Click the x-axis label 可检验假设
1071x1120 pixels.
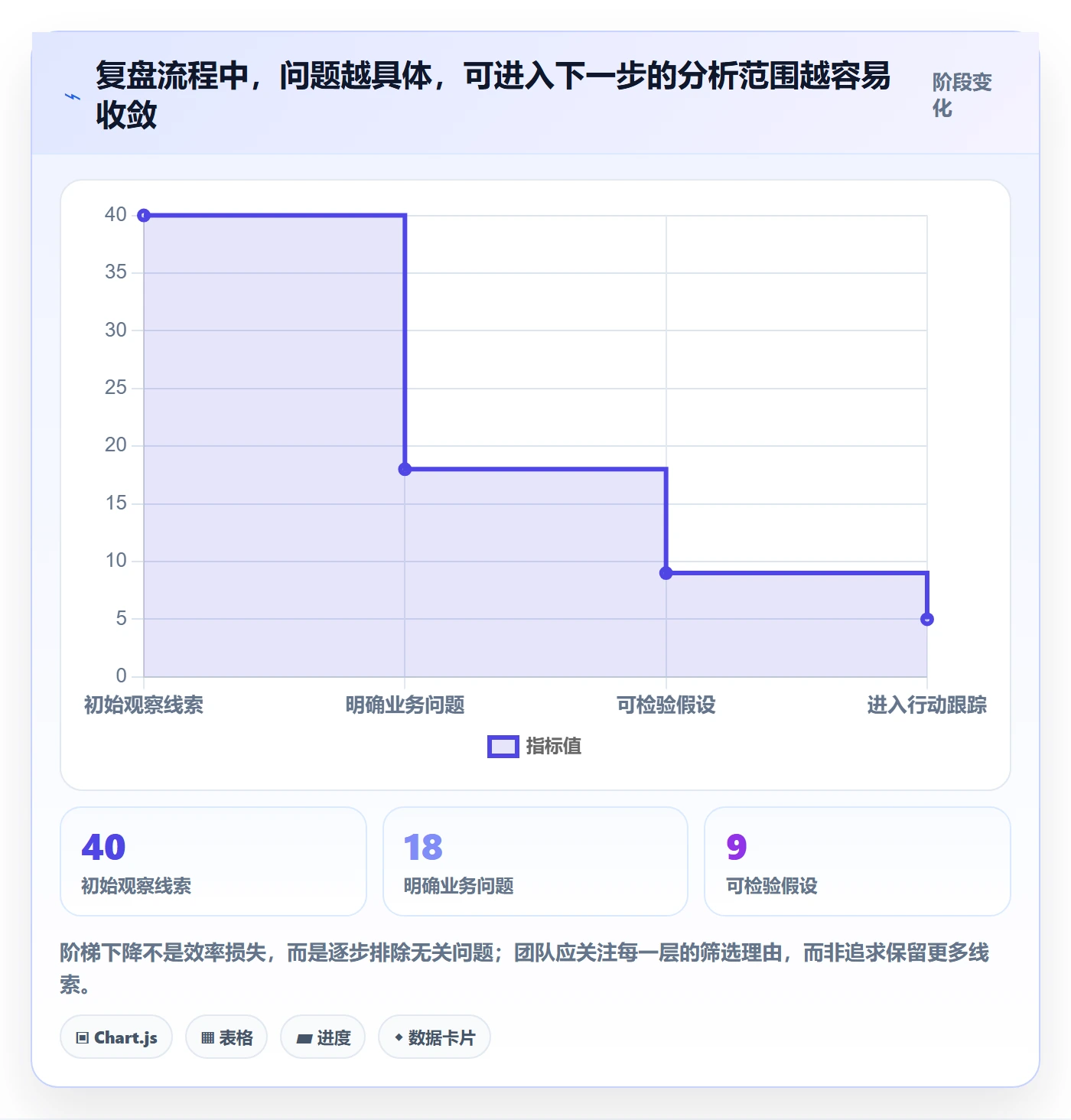point(666,705)
